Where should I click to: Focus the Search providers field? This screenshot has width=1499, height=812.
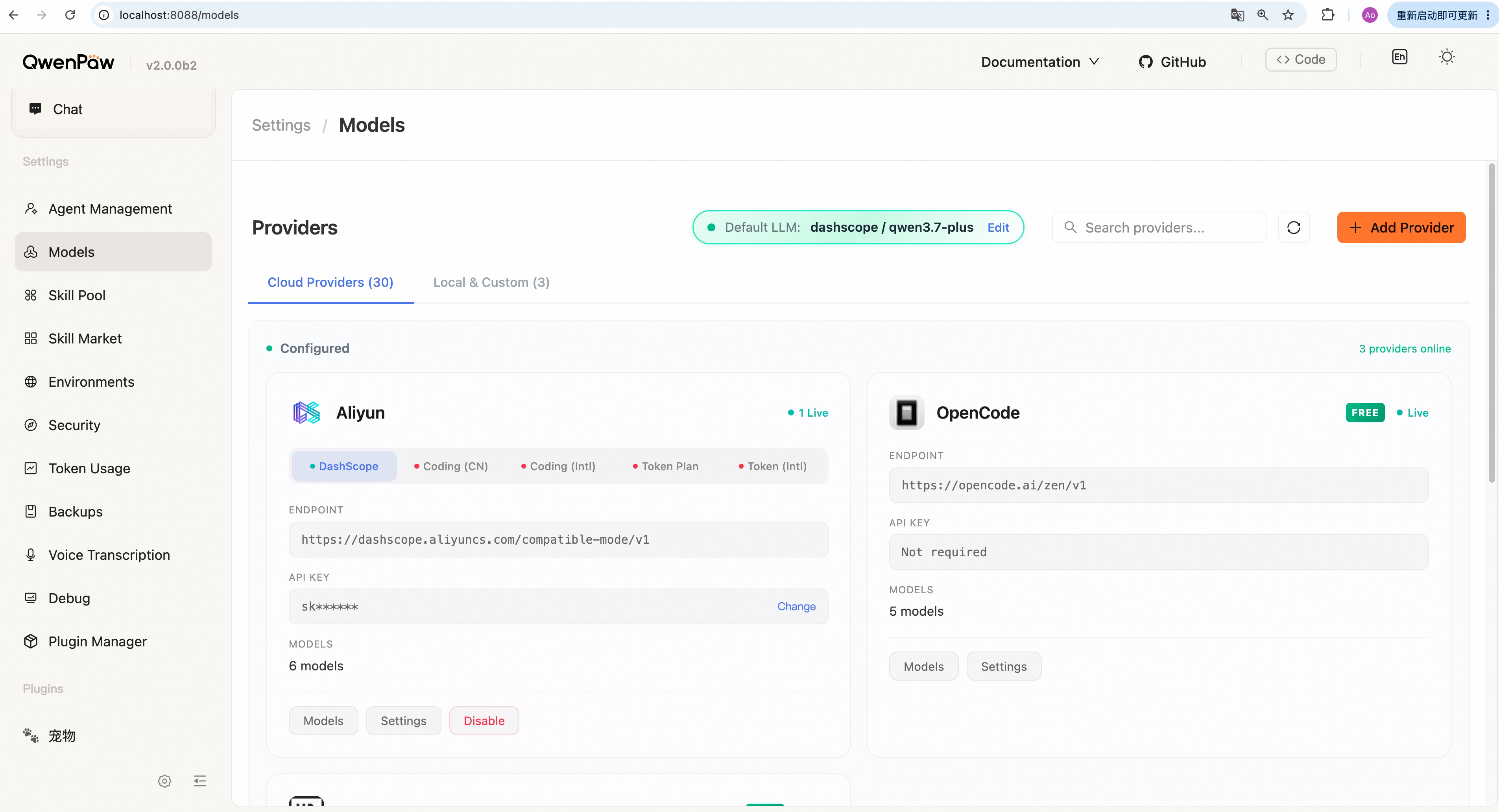pos(1159,227)
